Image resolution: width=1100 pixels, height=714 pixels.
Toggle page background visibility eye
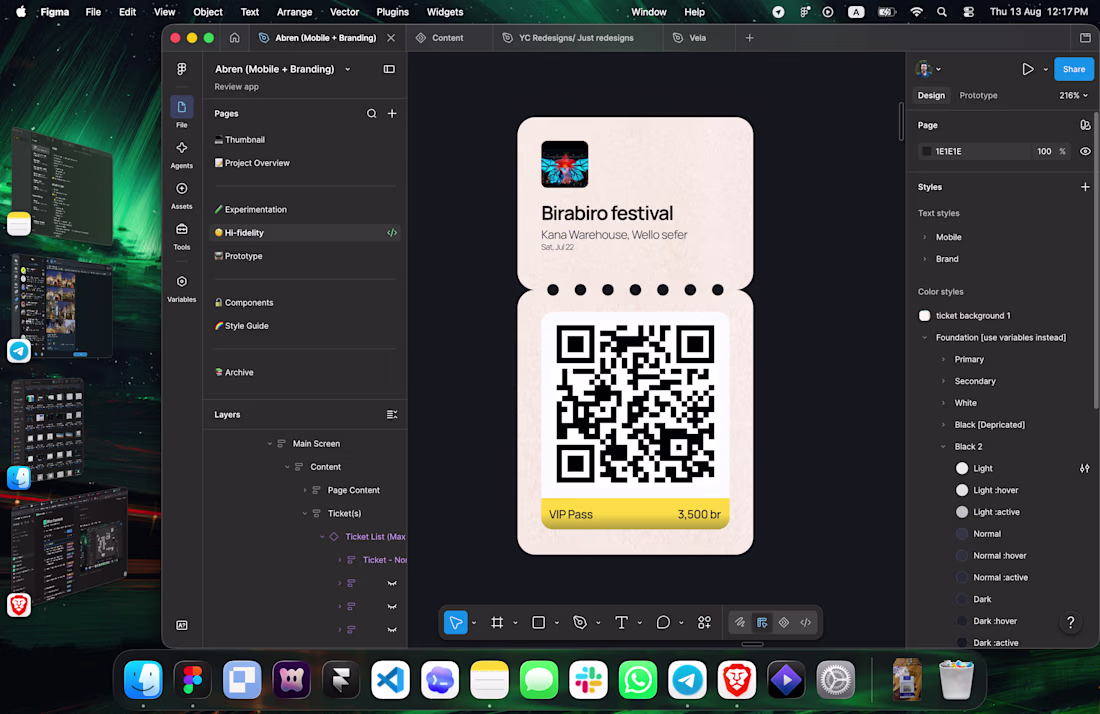coord(1085,151)
